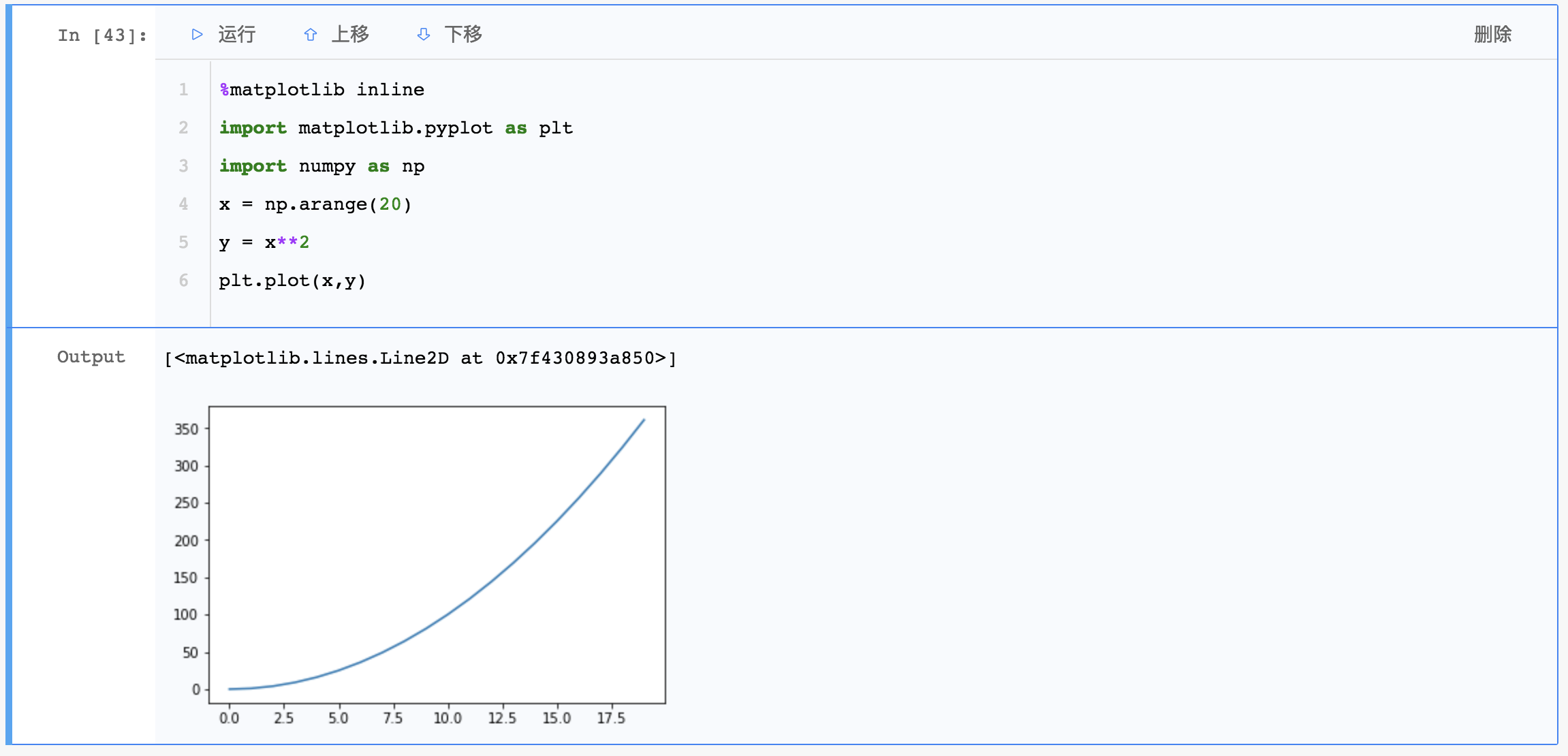Click line number 6 in gutter
Image resolution: width=1568 pixels, height=756 pixels.
coord(183,281)
